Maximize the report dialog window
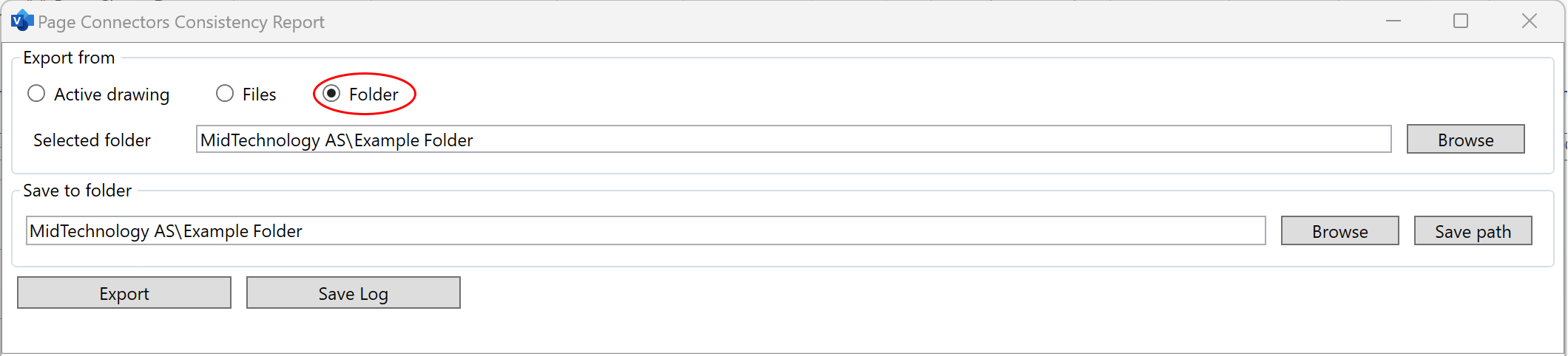This screenshot has height=356, width=1568. (x=1460, y=21)
